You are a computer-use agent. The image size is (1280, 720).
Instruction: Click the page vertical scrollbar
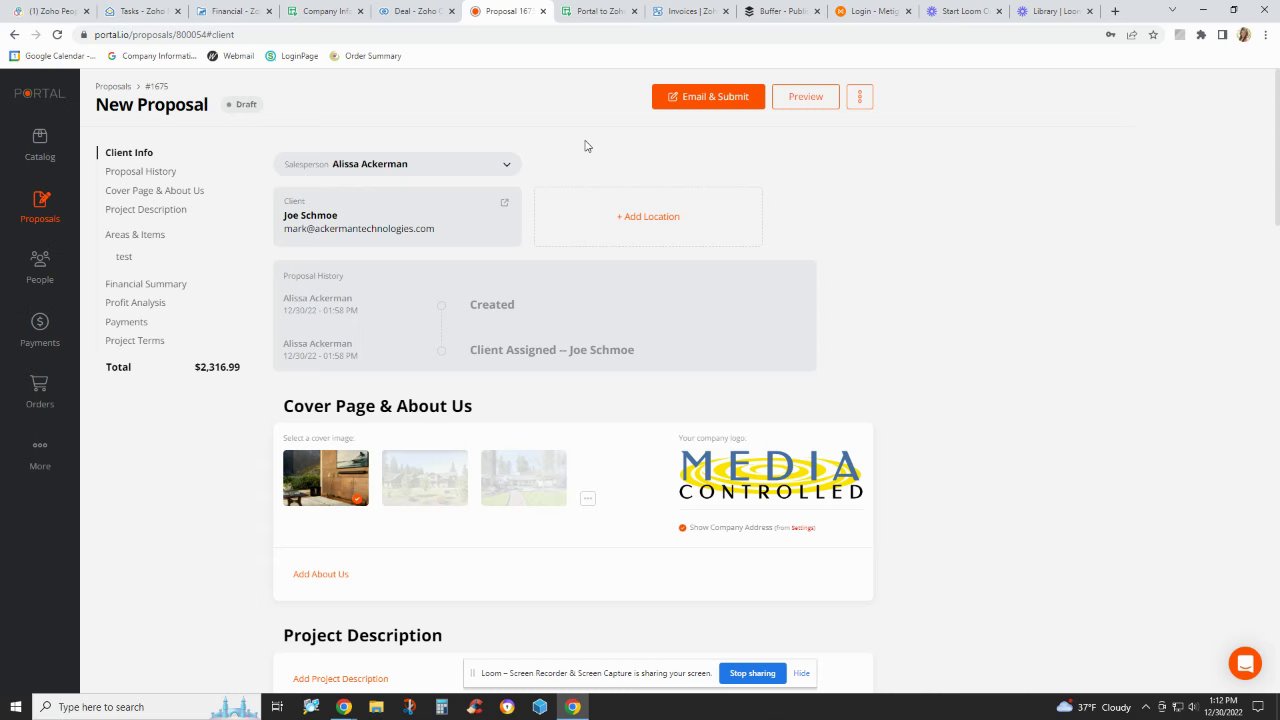coord(1275,148)
